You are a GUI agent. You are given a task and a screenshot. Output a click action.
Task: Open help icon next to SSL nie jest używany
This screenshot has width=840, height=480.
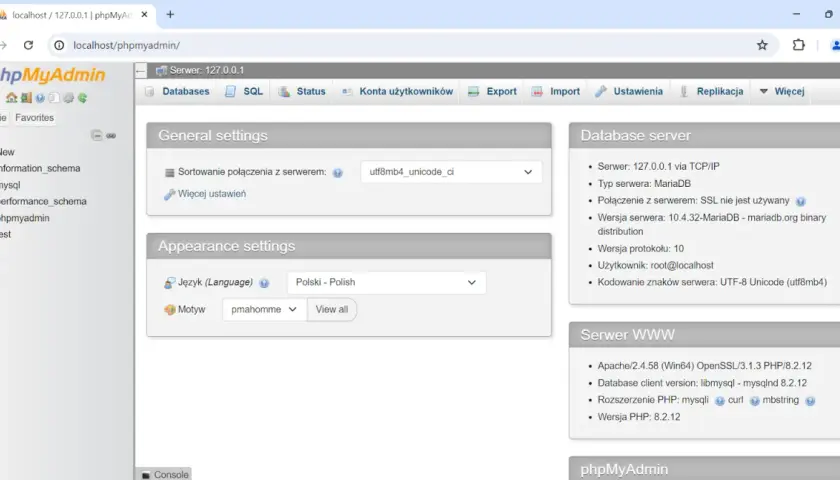[x=800, y=201]
